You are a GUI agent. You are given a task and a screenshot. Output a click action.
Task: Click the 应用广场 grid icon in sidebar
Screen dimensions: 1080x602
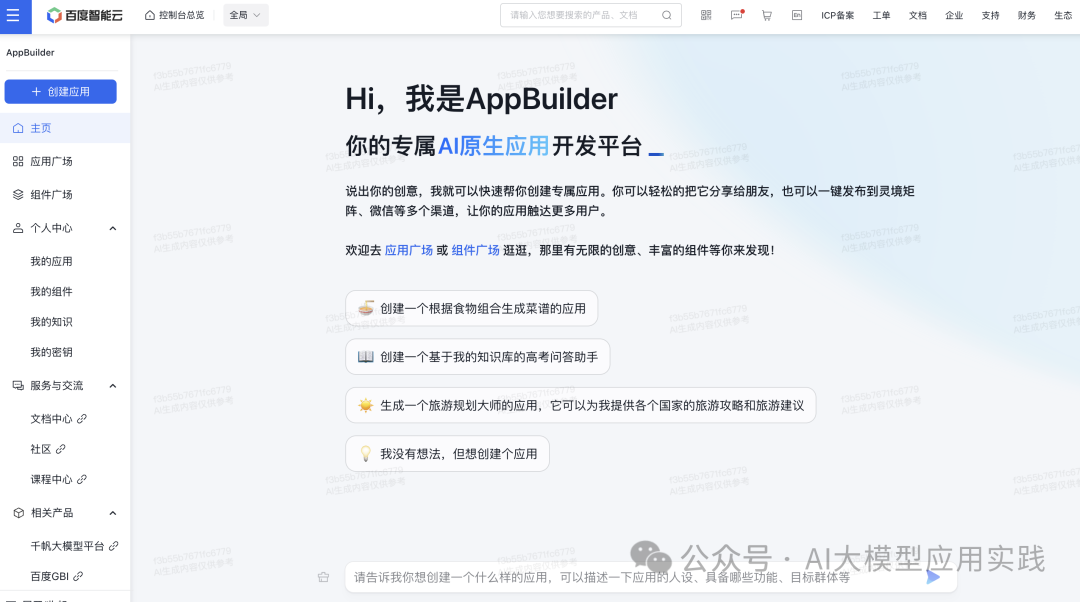(x=18, y=161)
